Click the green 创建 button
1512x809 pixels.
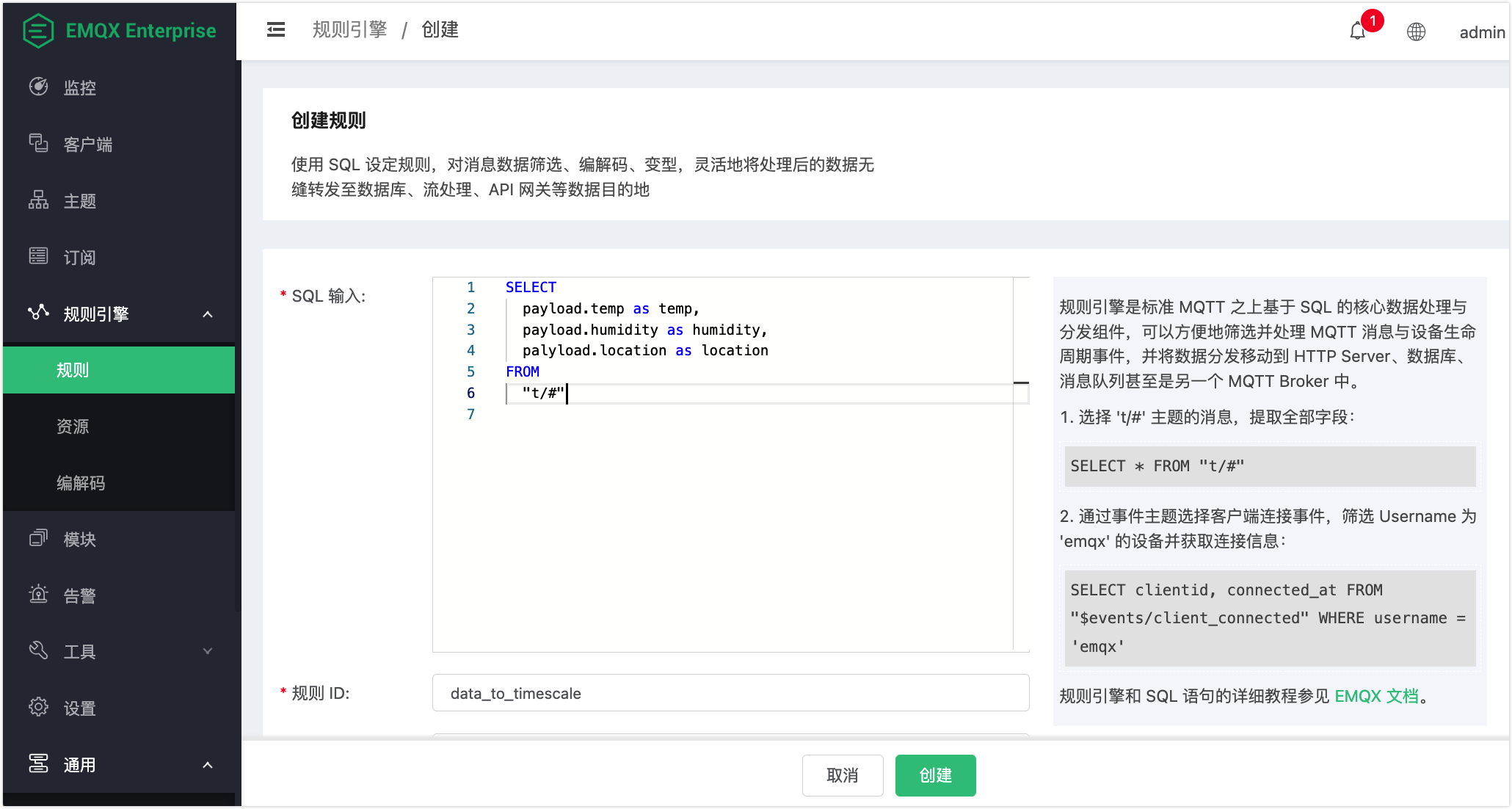click(x=935, y=775)
